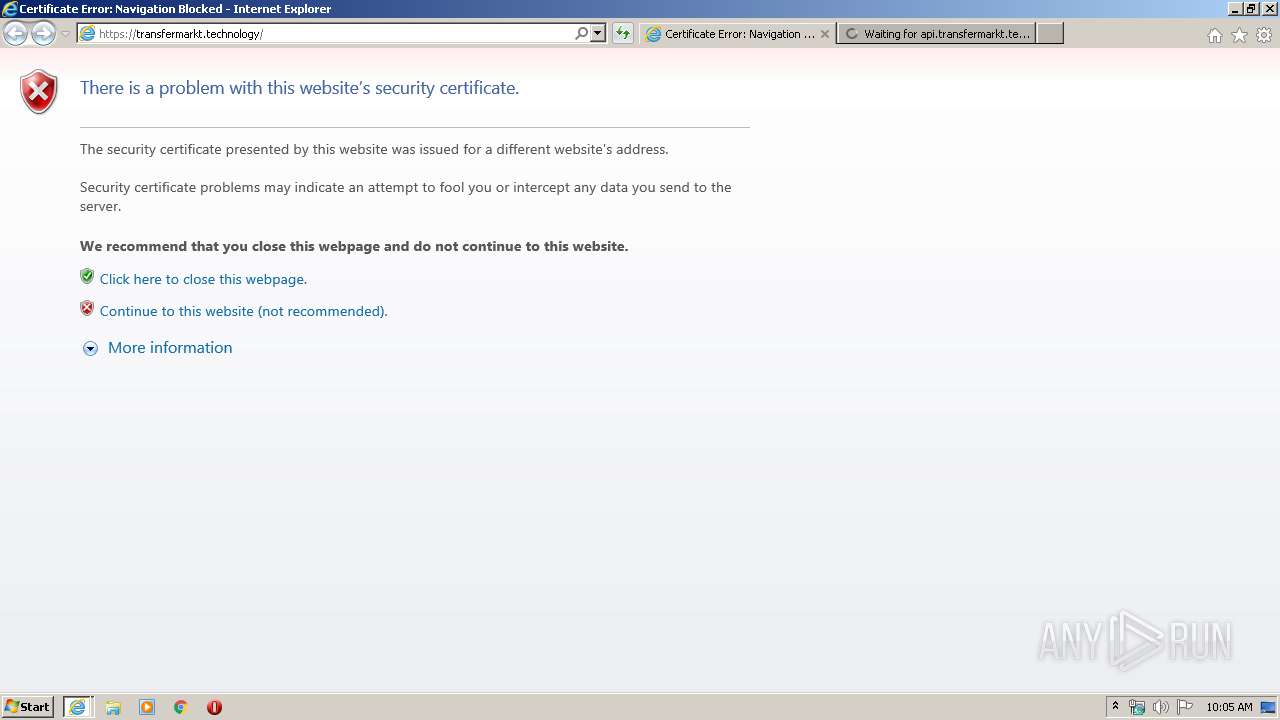Click the red Opera-style icon in taskbar

(214, 707)
